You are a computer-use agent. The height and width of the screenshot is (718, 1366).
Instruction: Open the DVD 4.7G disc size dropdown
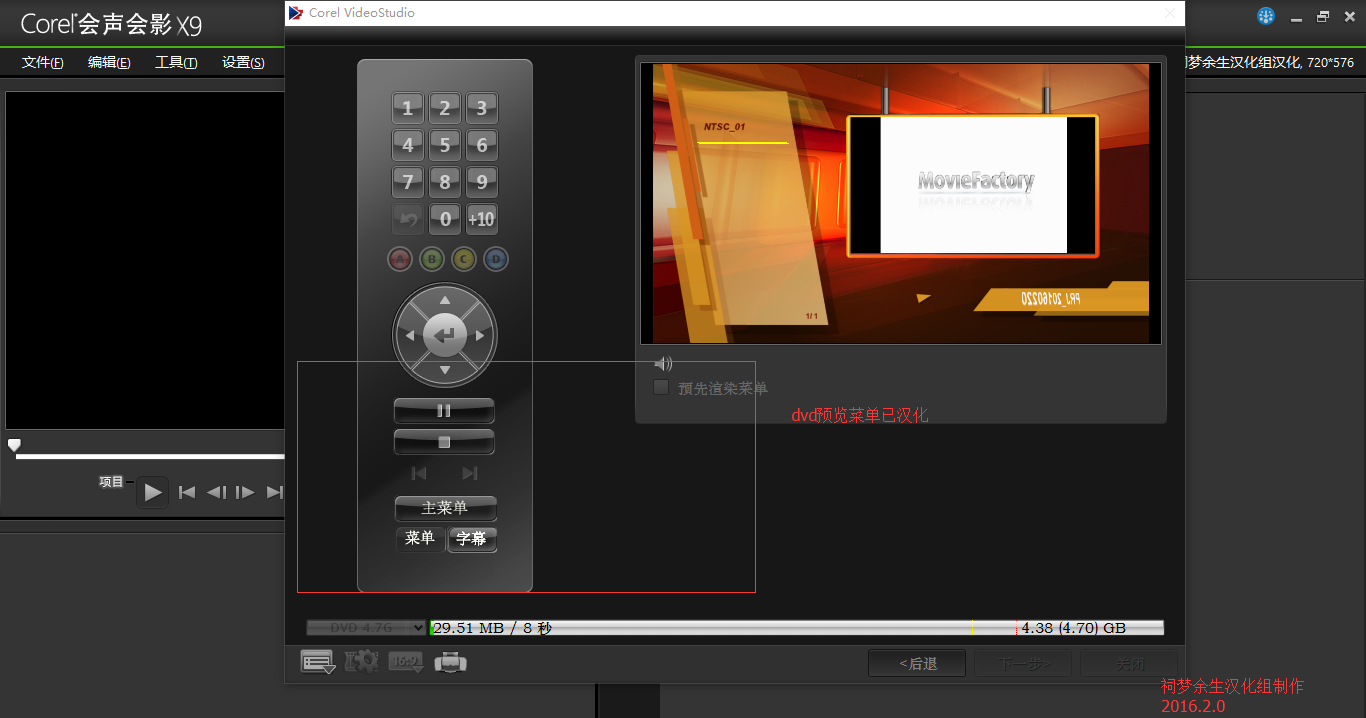coord(367,628)
